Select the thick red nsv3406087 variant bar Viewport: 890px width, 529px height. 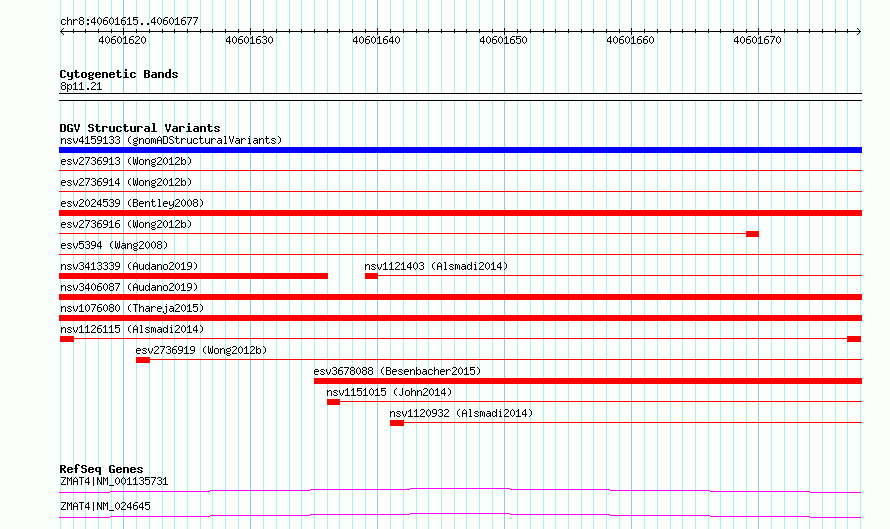pos(460,297)
